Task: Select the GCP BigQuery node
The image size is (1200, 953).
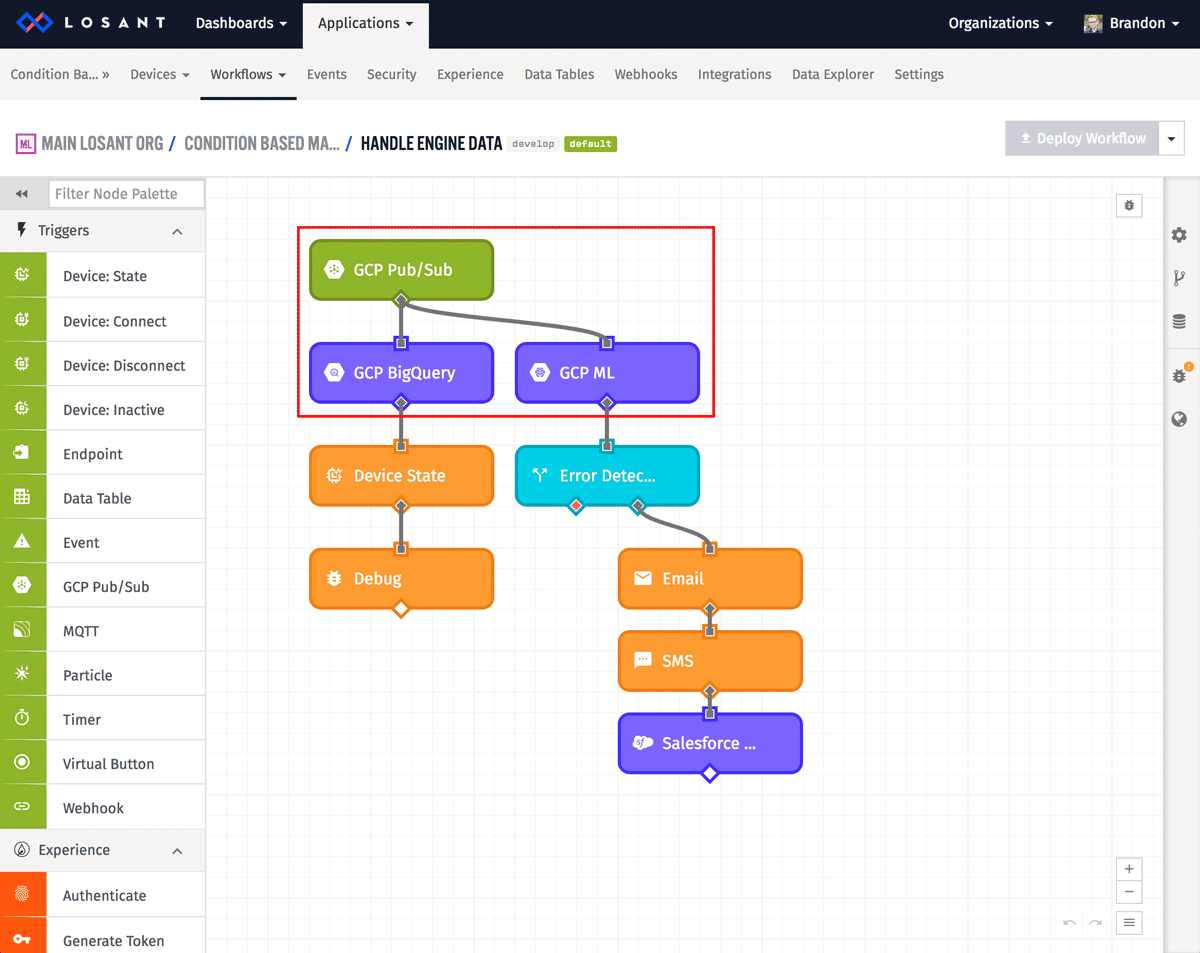Action: [401, 373]
